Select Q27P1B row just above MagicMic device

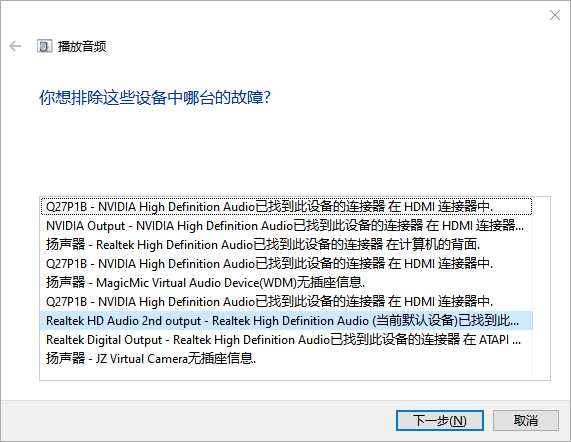[286, 264]
